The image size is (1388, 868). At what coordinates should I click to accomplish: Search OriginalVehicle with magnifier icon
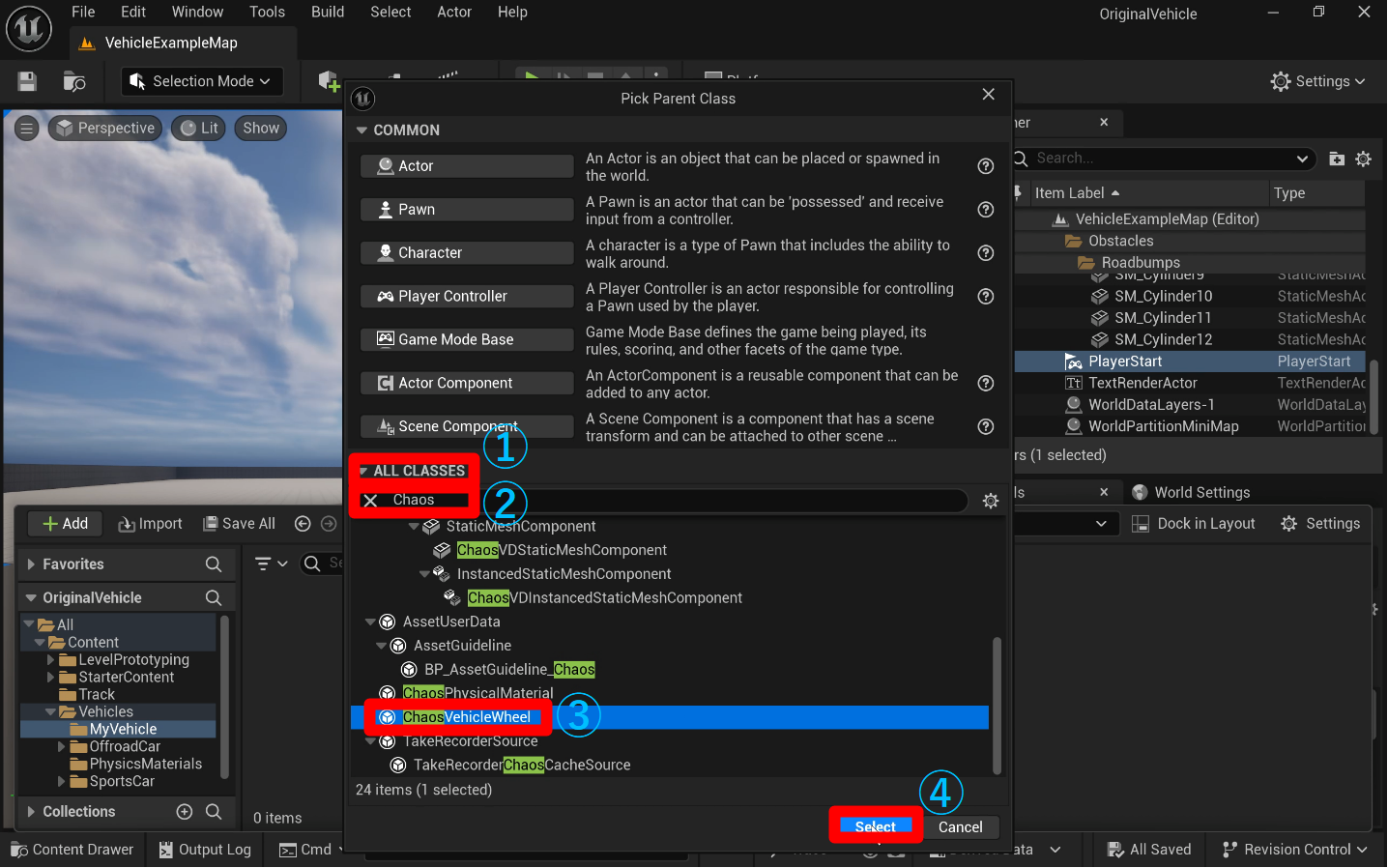pyautogui.click(x=214, y=598)
